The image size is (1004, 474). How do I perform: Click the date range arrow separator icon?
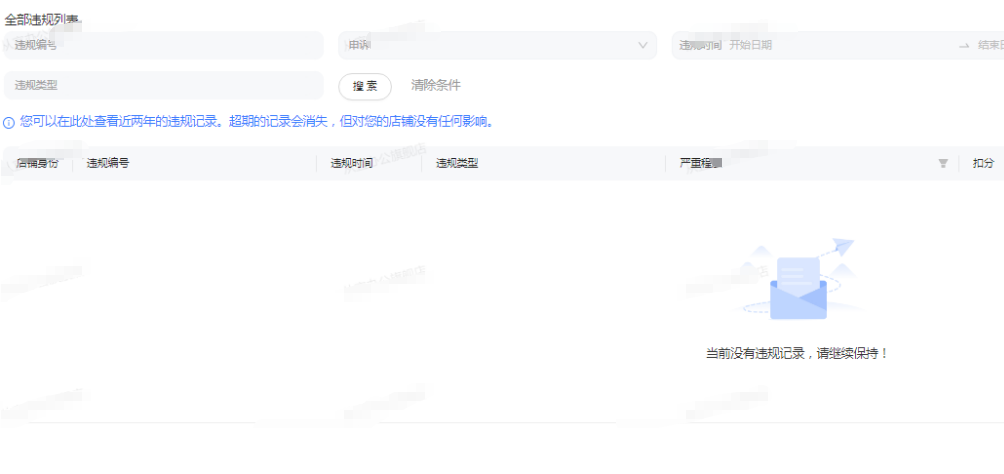964,45
